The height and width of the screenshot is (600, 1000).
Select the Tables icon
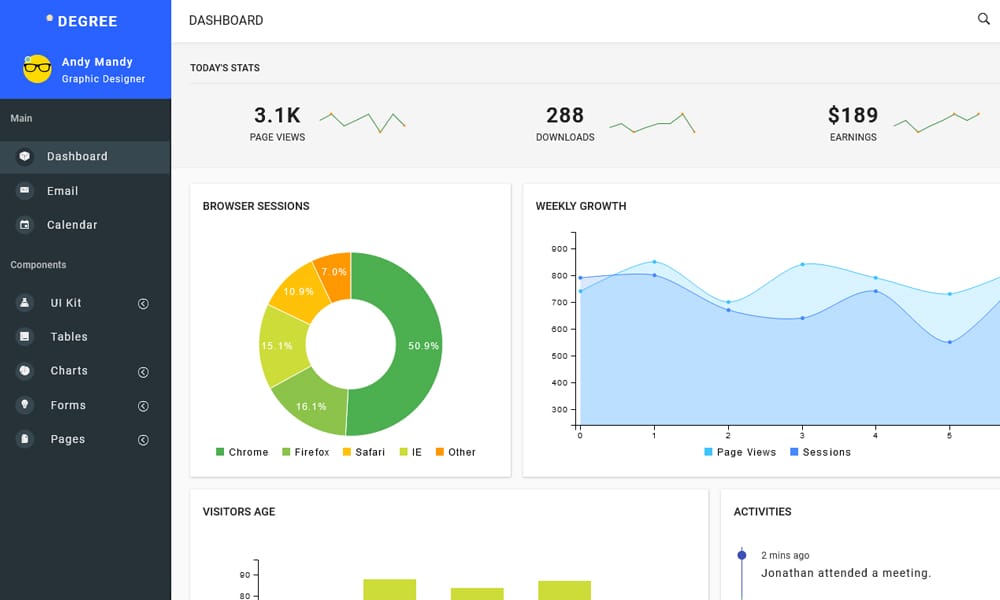click(23, 336)
